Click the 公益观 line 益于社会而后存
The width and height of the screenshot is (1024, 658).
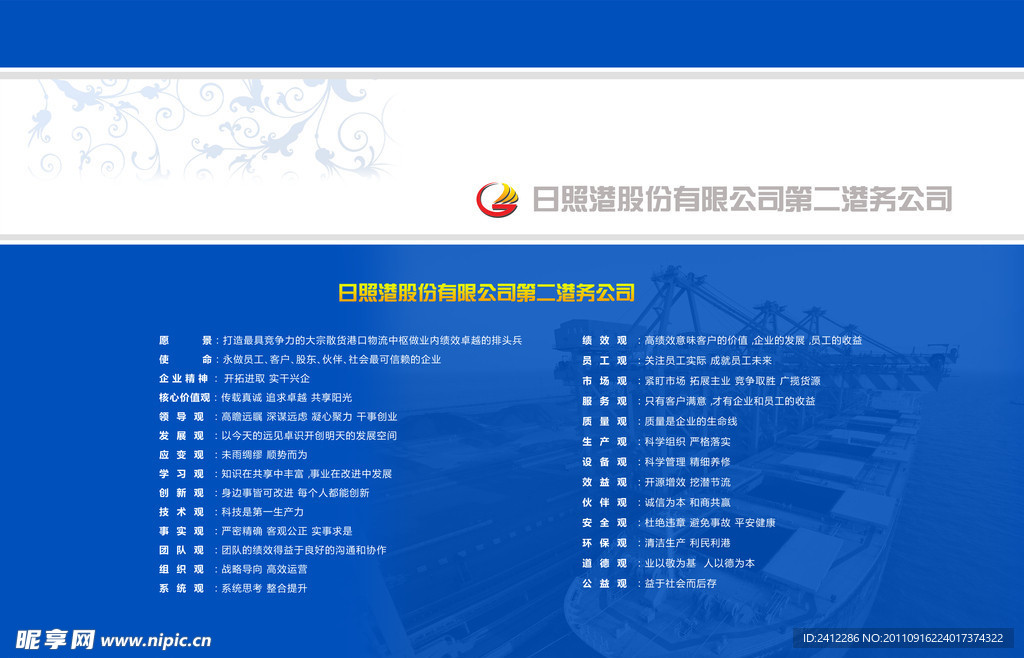650,583
